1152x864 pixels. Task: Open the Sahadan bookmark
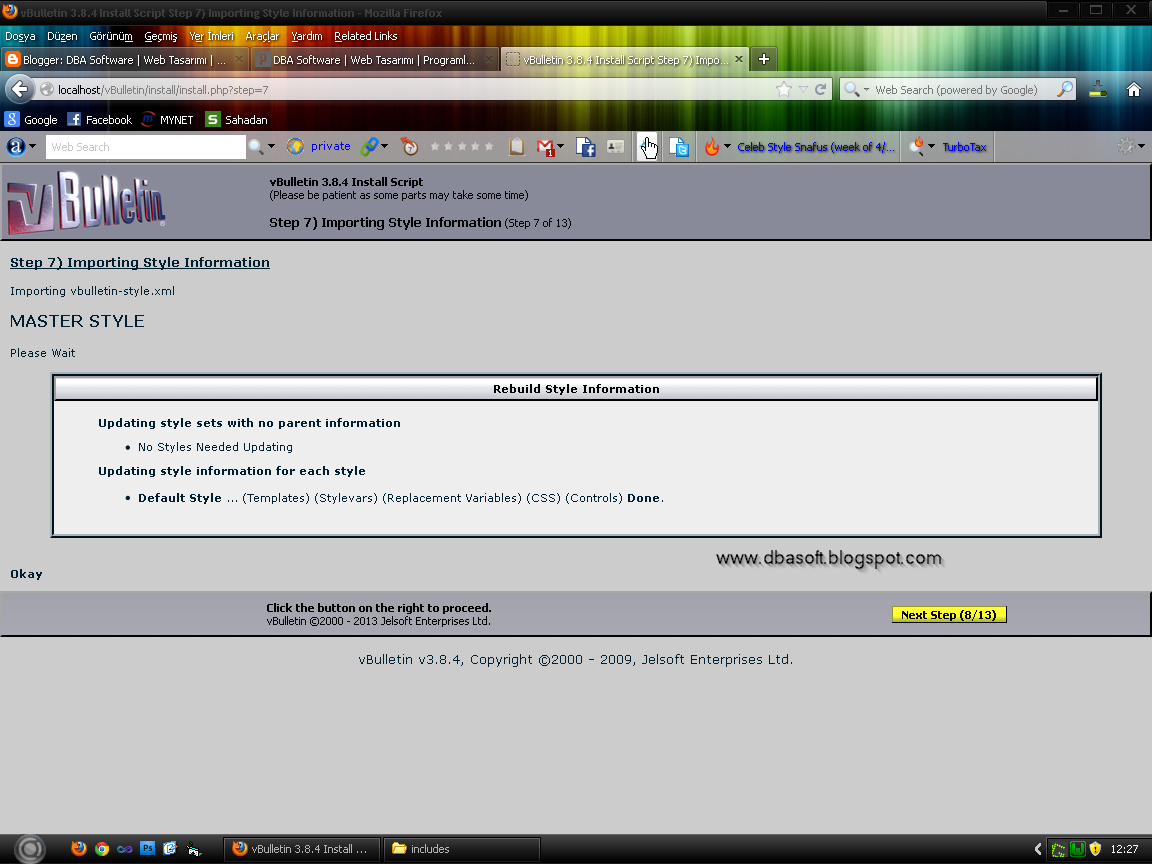pyautogui.click(x=237, y=120)
